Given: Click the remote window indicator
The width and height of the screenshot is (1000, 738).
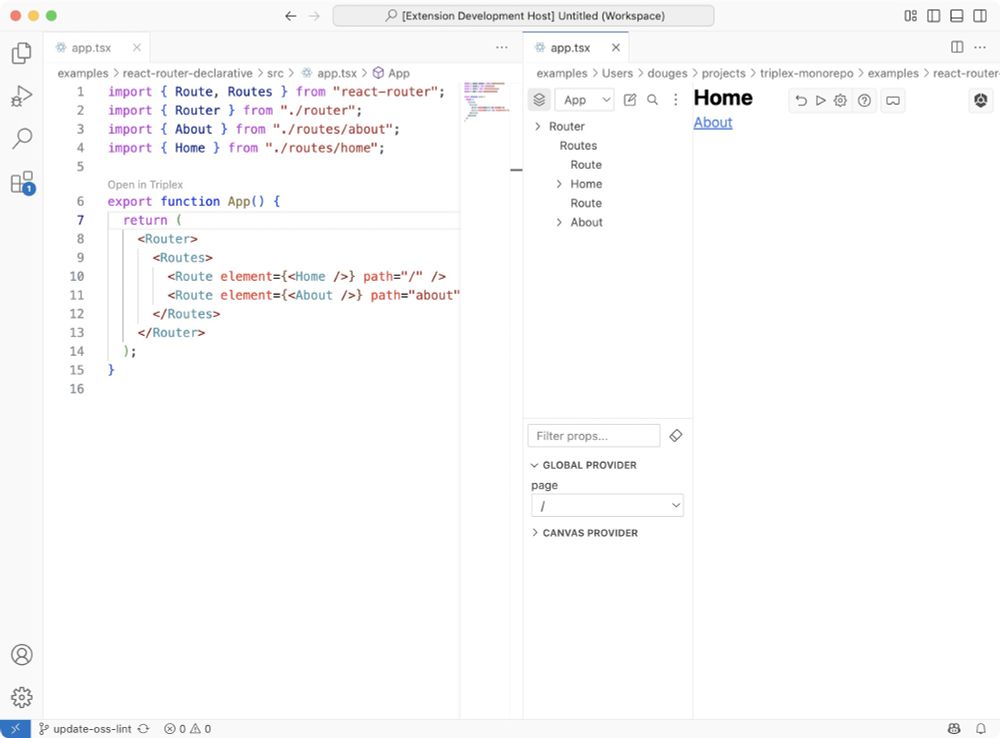Looking at the screenshot, I should pyautogui.click(x=15, y=728).
